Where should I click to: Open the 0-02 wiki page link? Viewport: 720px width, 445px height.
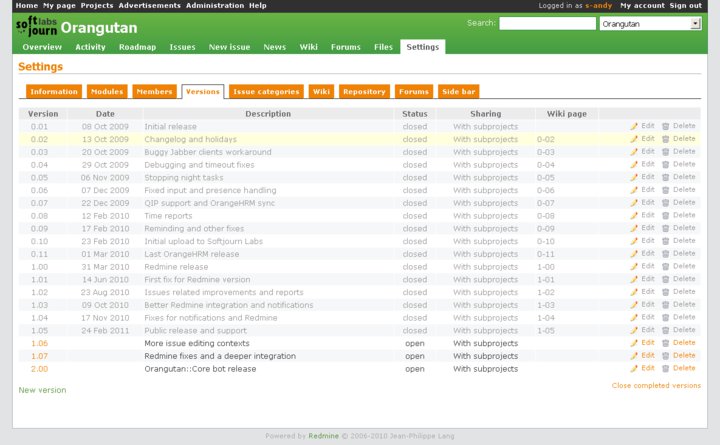click(546, 139)
